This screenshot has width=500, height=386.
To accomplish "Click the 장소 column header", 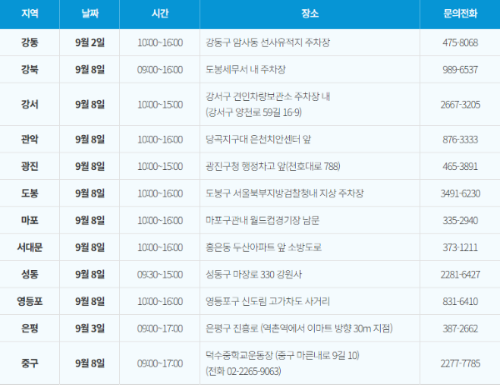I will point(310,13).
